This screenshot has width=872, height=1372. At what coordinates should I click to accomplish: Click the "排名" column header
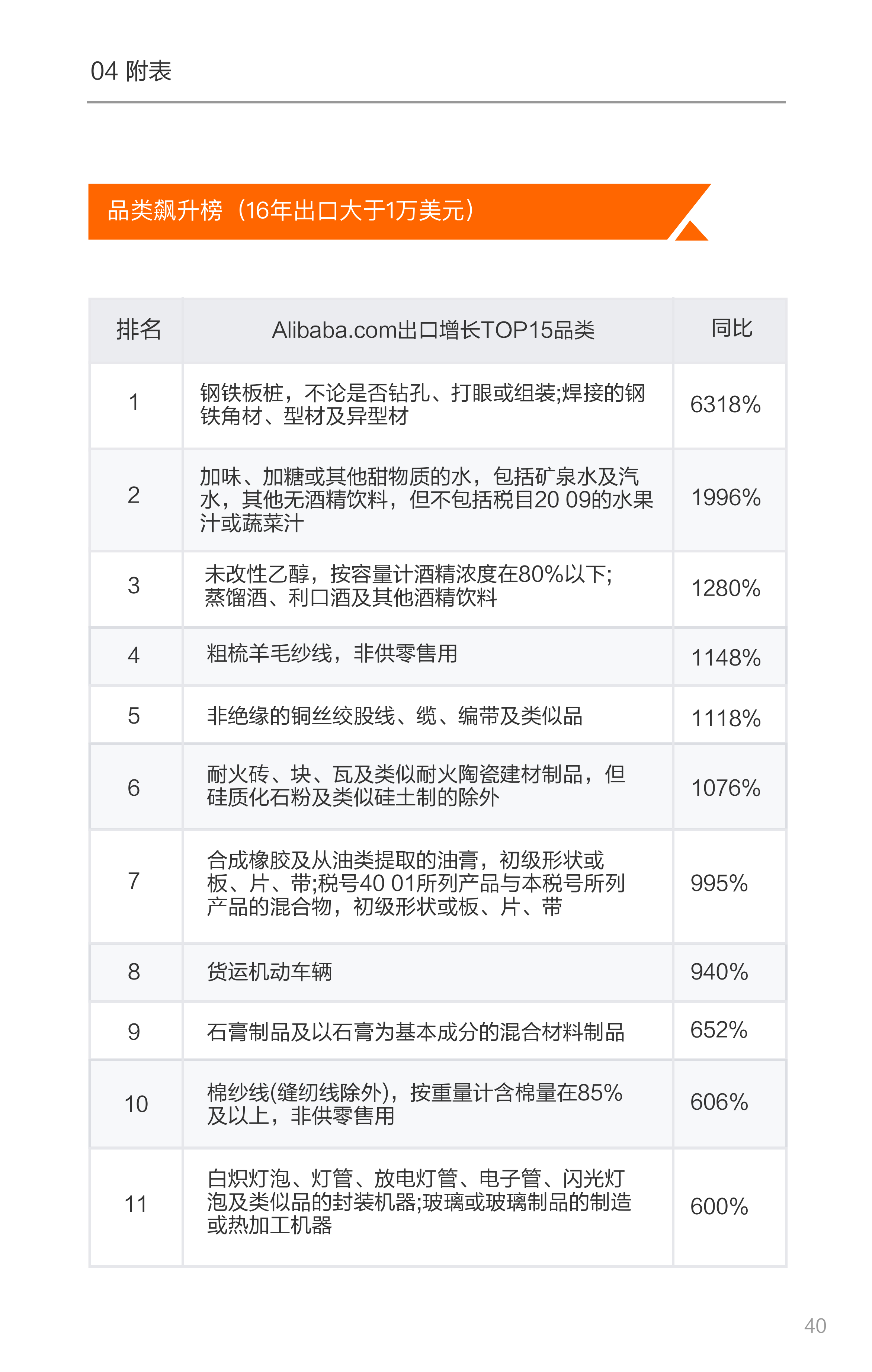click(138, 329)
